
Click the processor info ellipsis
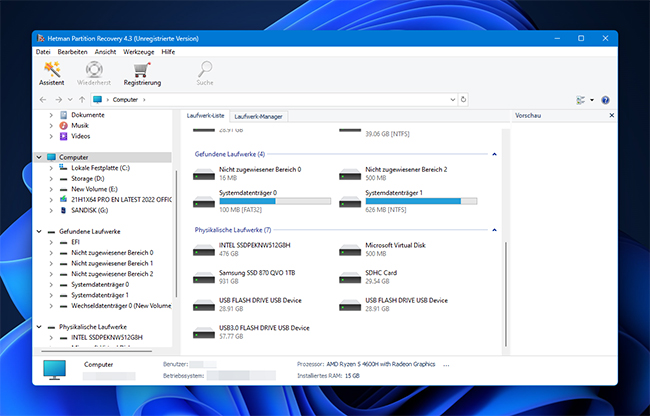tap(446, 365)
